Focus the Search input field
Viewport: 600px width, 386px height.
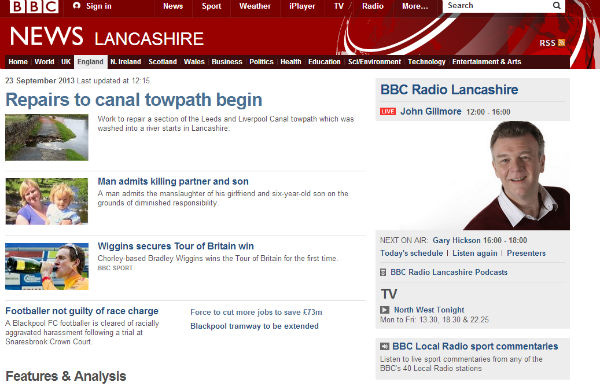(497, 6)
